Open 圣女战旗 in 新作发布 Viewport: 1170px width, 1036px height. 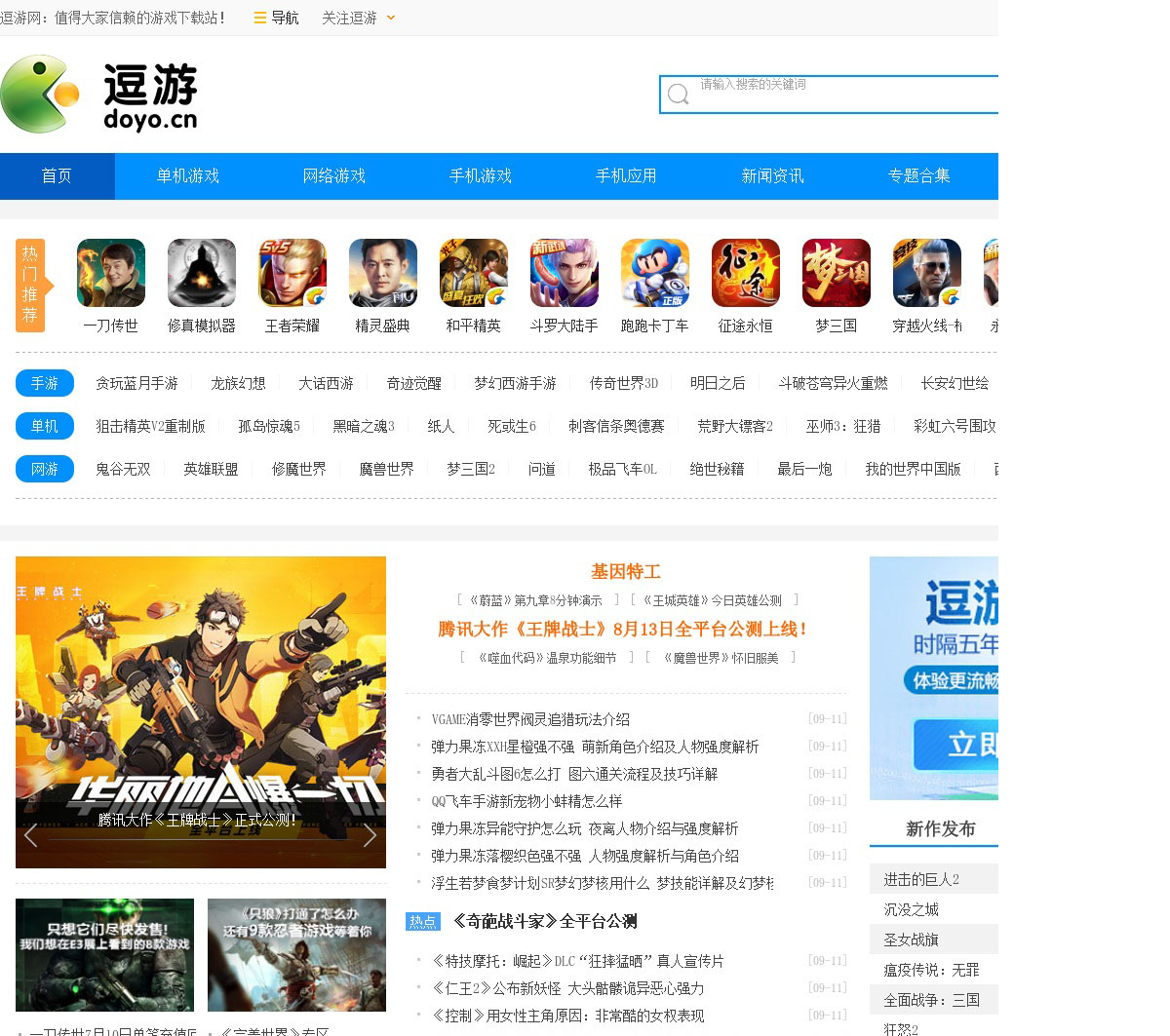click(x=912, y=940)
